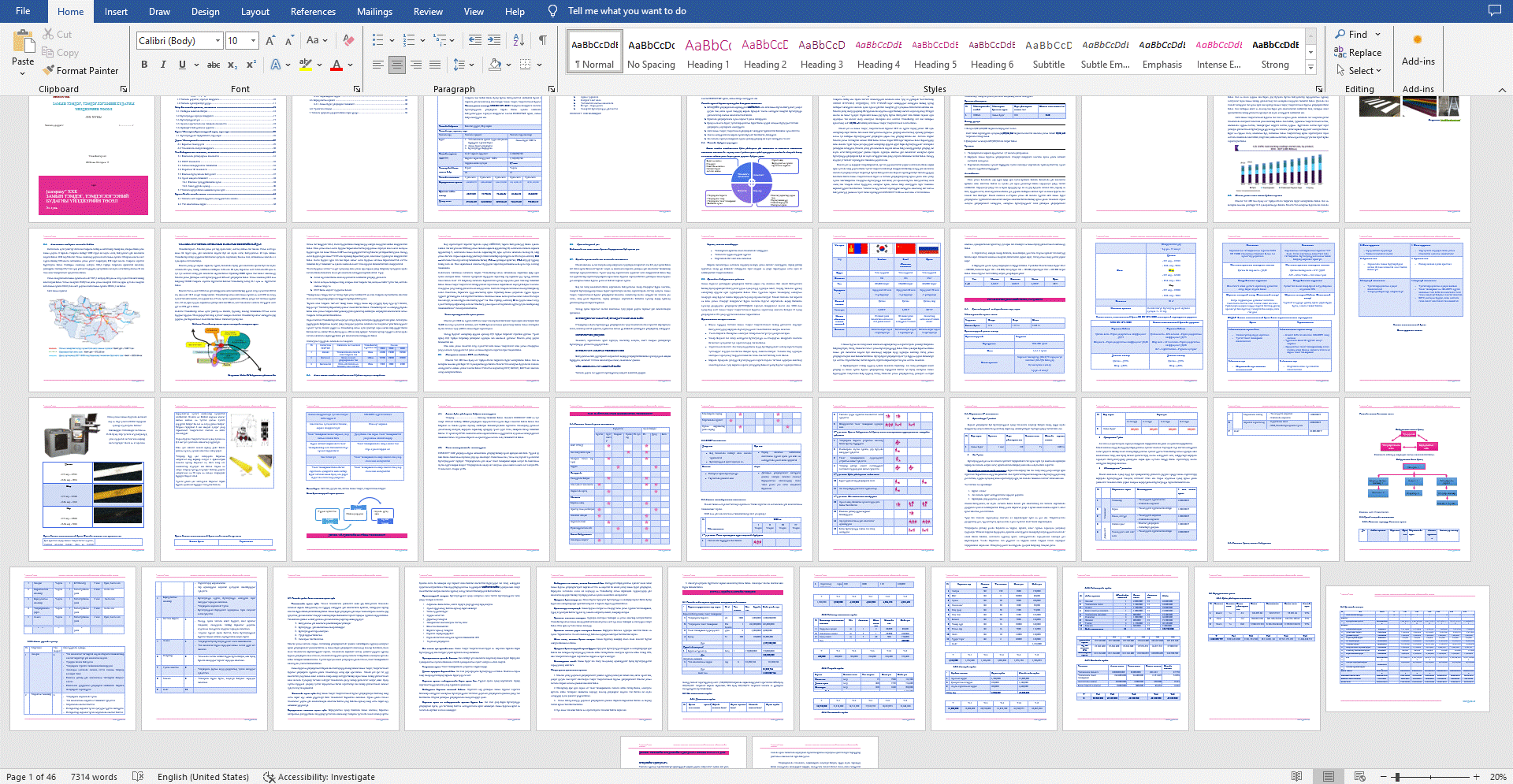Apply the Strong style

1276,54
